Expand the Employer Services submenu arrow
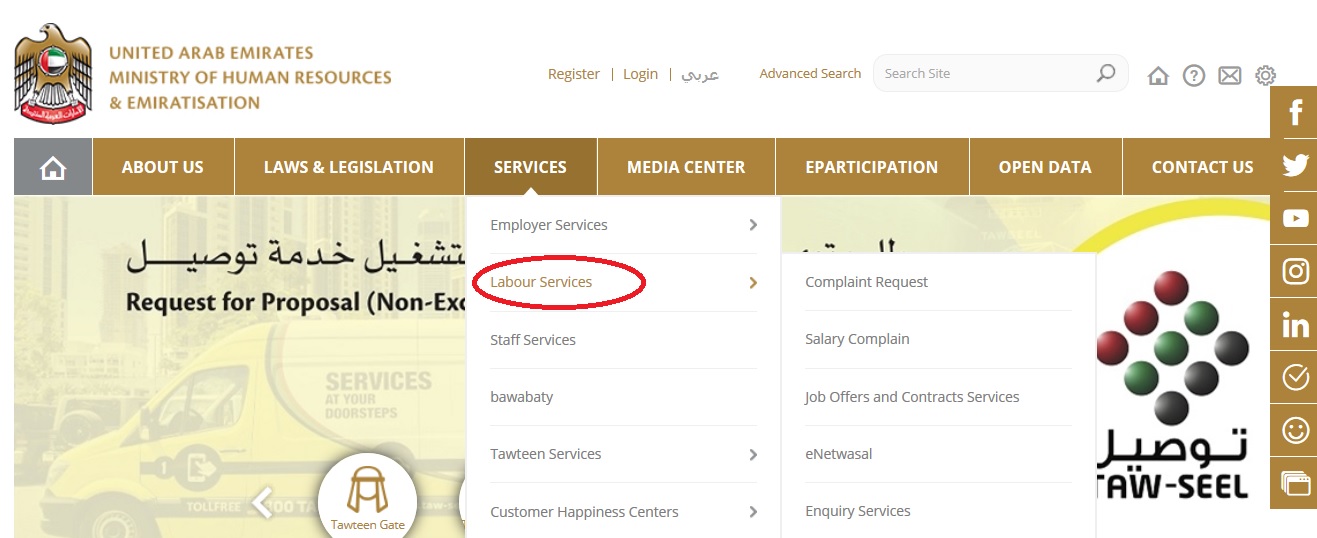Screen dimensions: 1317x538 [753, 225]
